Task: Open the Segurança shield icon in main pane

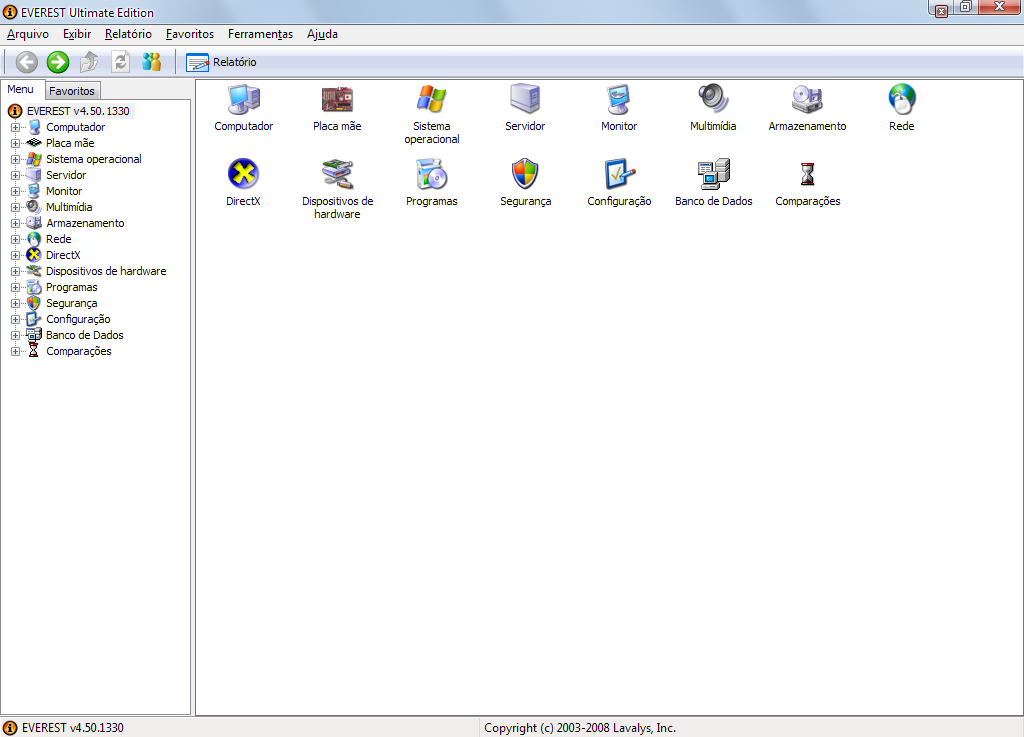Action: [525, 174]
